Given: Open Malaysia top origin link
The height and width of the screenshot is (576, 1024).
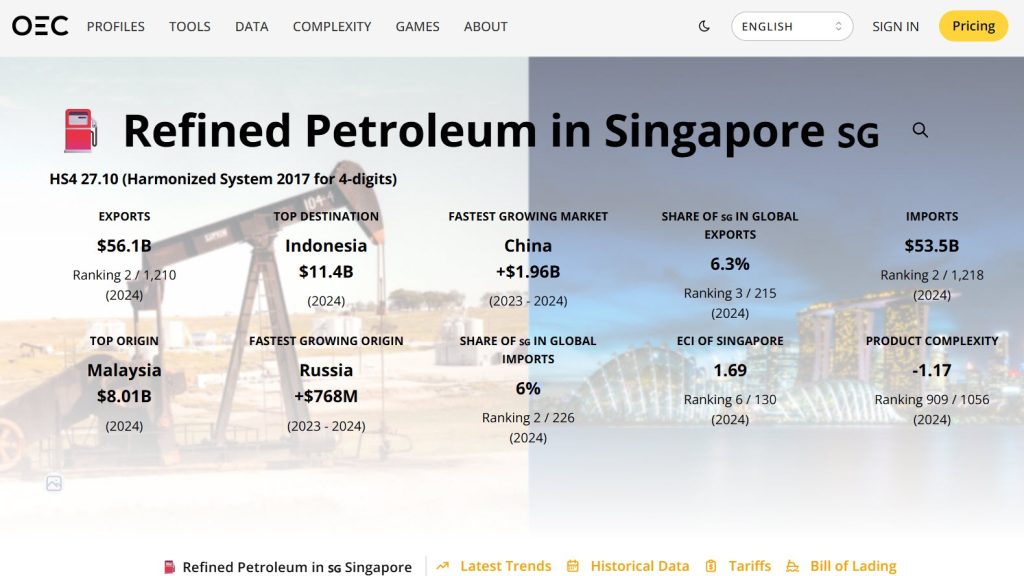Looking at the screenshot, I should [124, 370].
